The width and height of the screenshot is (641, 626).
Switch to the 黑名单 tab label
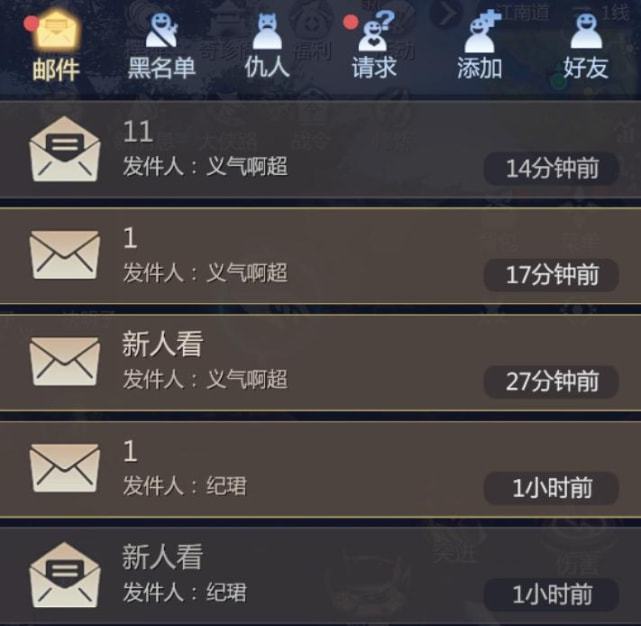pos(161,67)
